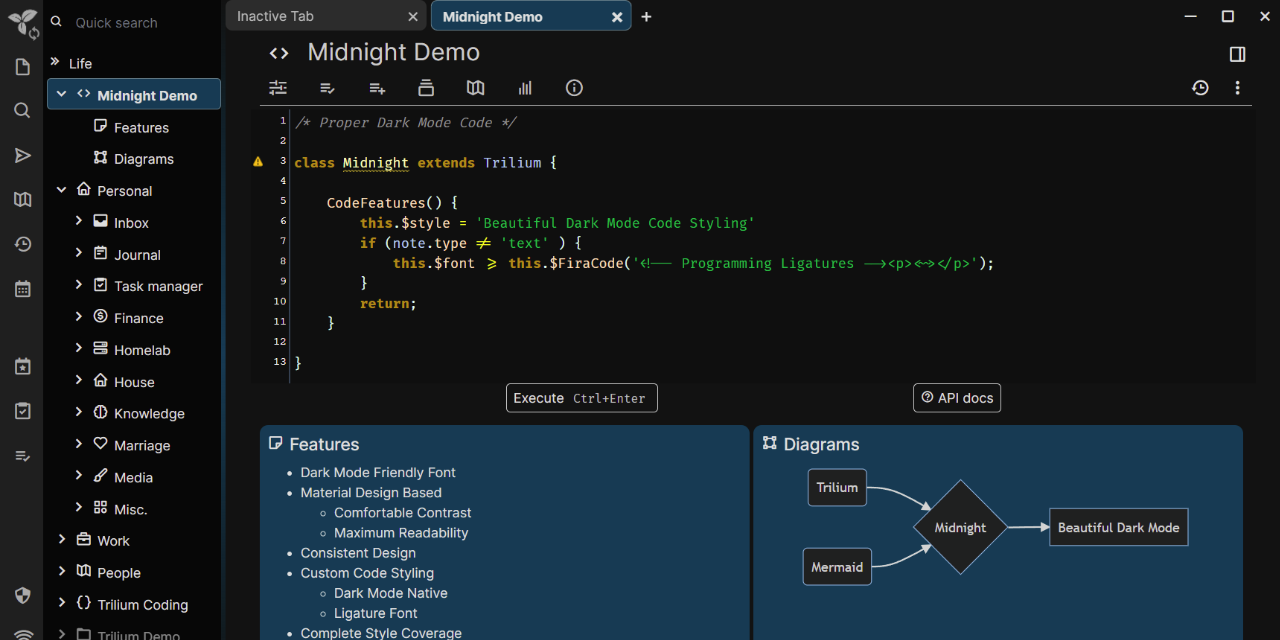The image size is (1280, 640).
Task: Click the Mermaid diagram node
Action: (x=837, y=567)
